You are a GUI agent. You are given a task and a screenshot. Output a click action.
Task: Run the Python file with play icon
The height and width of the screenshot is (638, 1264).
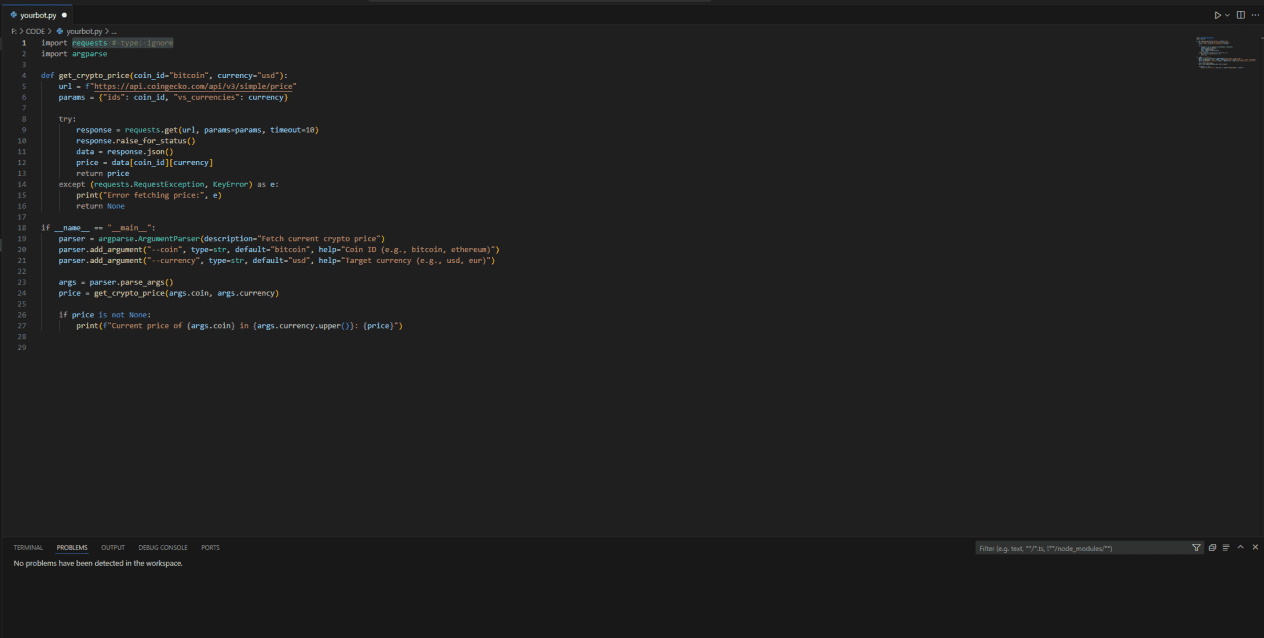1218,15
